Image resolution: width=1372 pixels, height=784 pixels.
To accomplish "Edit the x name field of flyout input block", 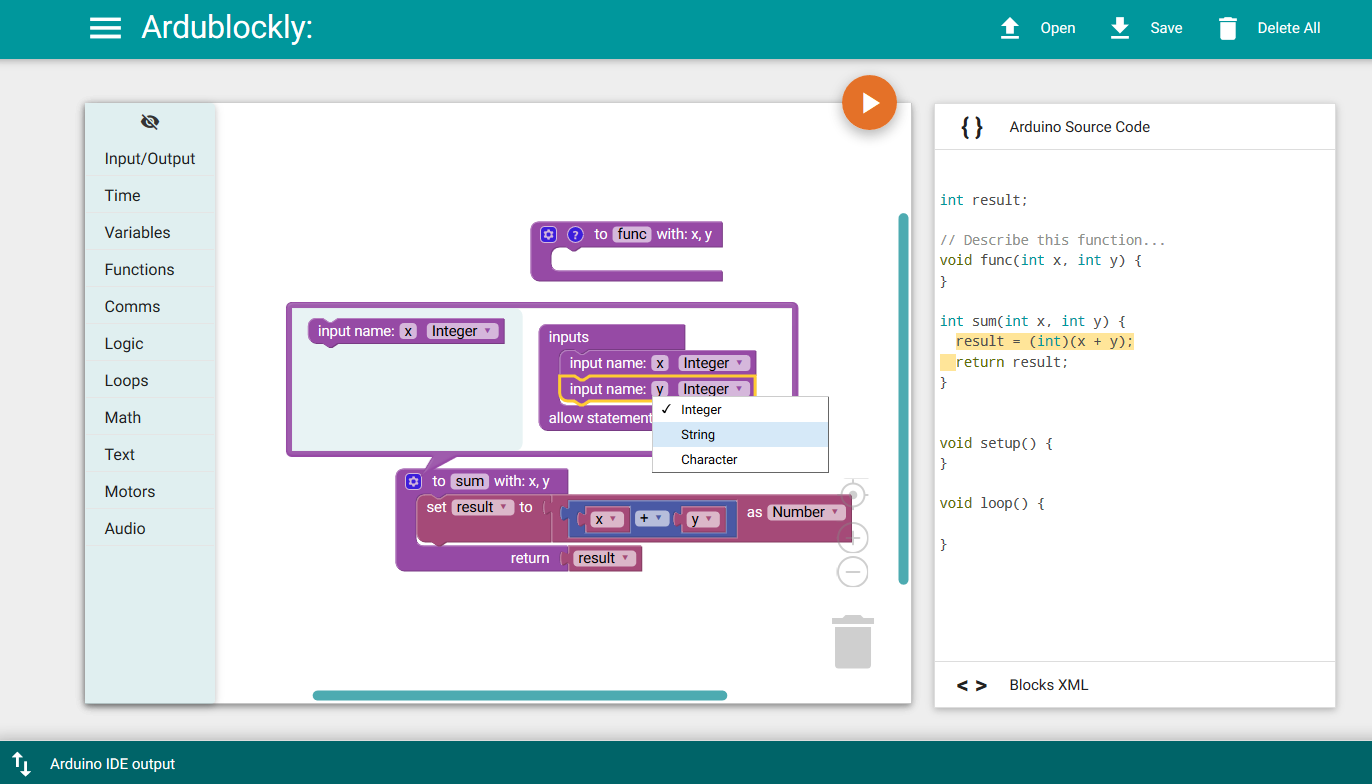I will tap(408, 331).
